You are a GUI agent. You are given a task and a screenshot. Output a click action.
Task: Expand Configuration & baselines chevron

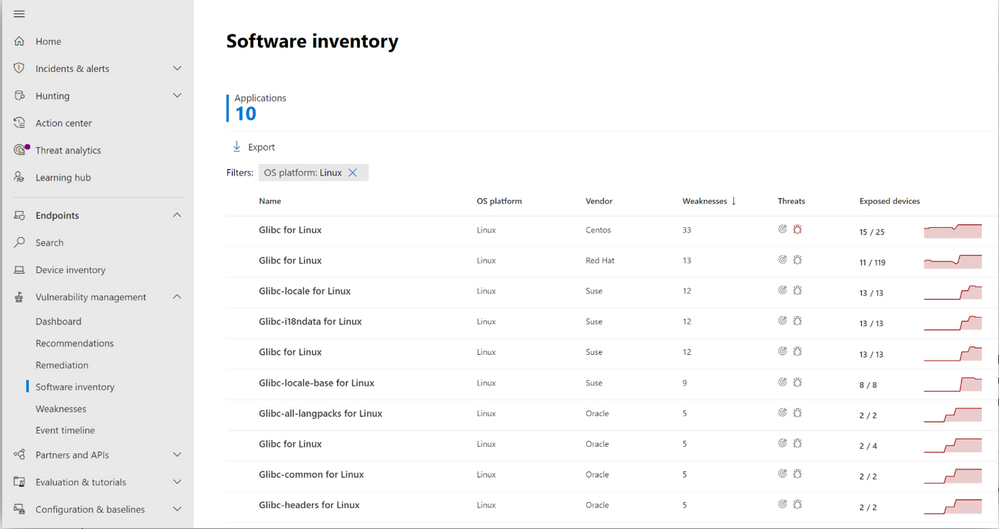[177, 509]
